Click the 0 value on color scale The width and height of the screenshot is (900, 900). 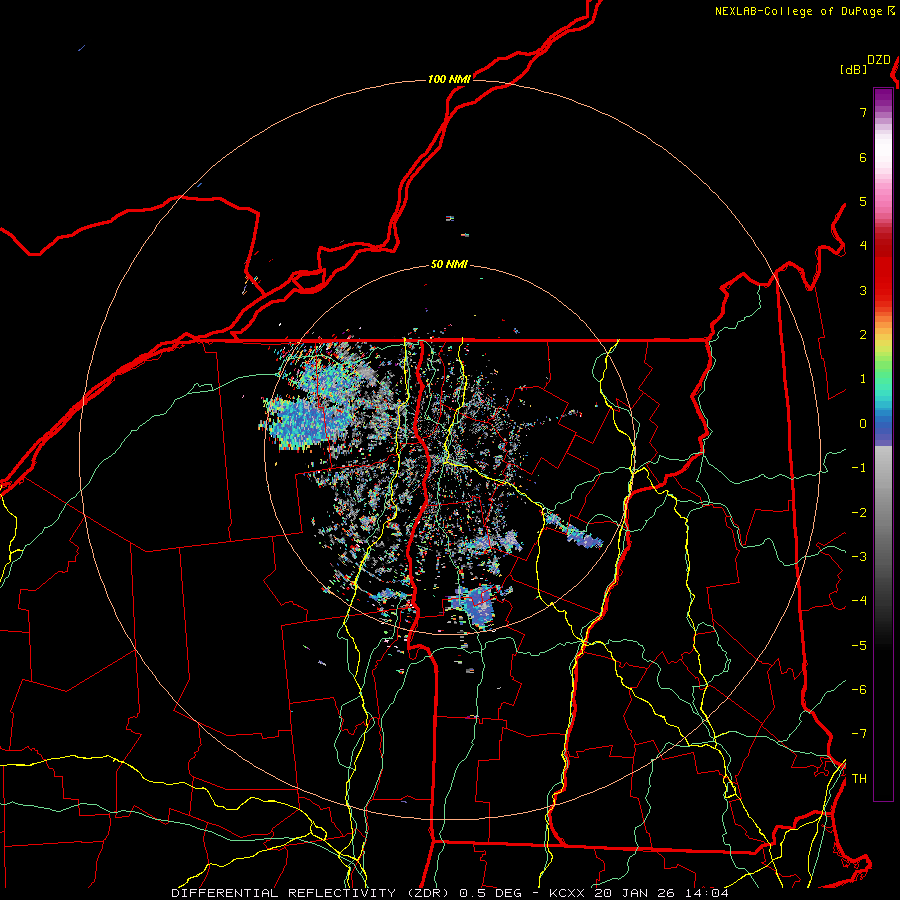pyautogui.click(x=863, y=424)
